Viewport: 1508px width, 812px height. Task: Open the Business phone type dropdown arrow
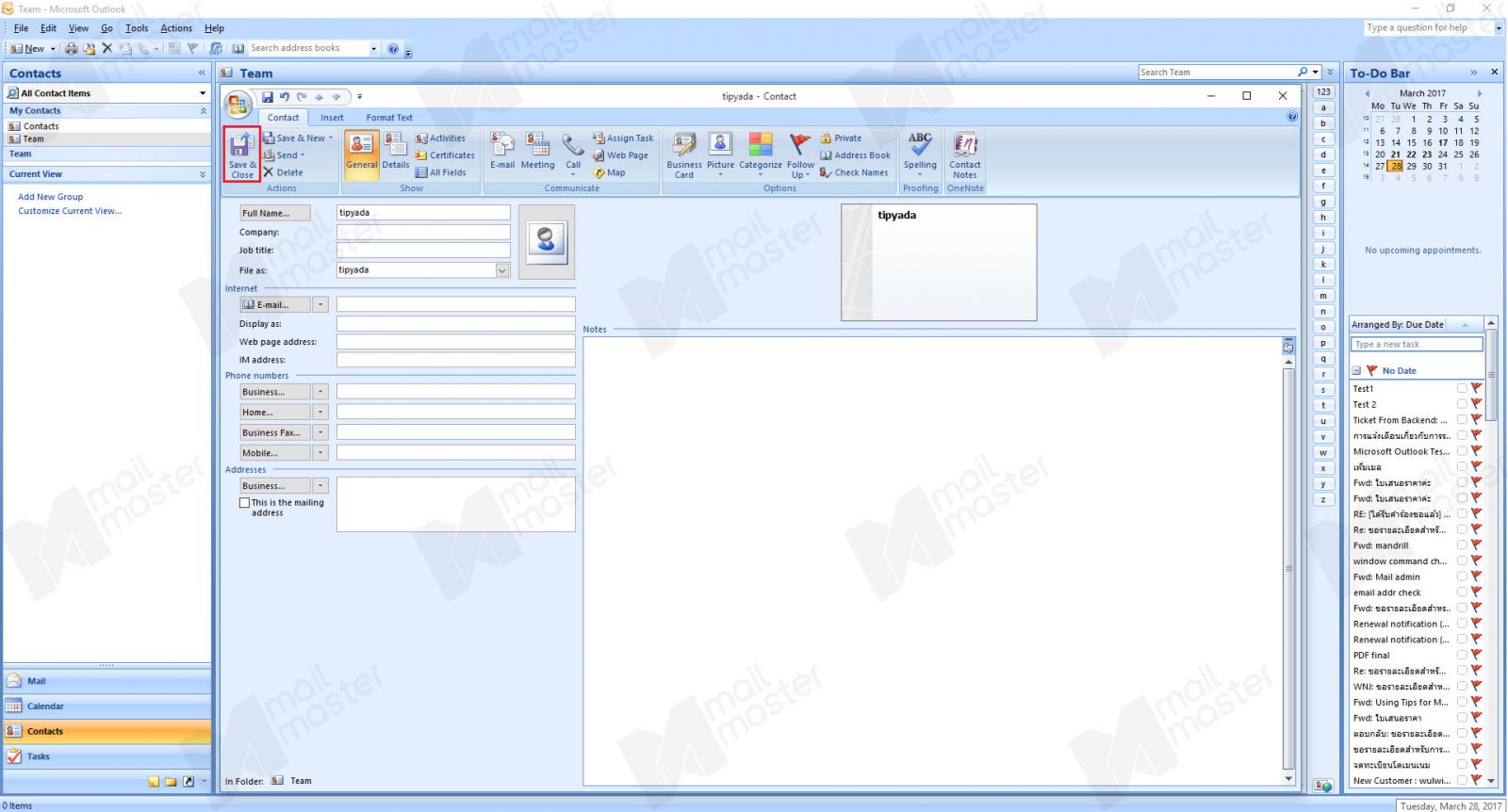[x=320, y=392]
